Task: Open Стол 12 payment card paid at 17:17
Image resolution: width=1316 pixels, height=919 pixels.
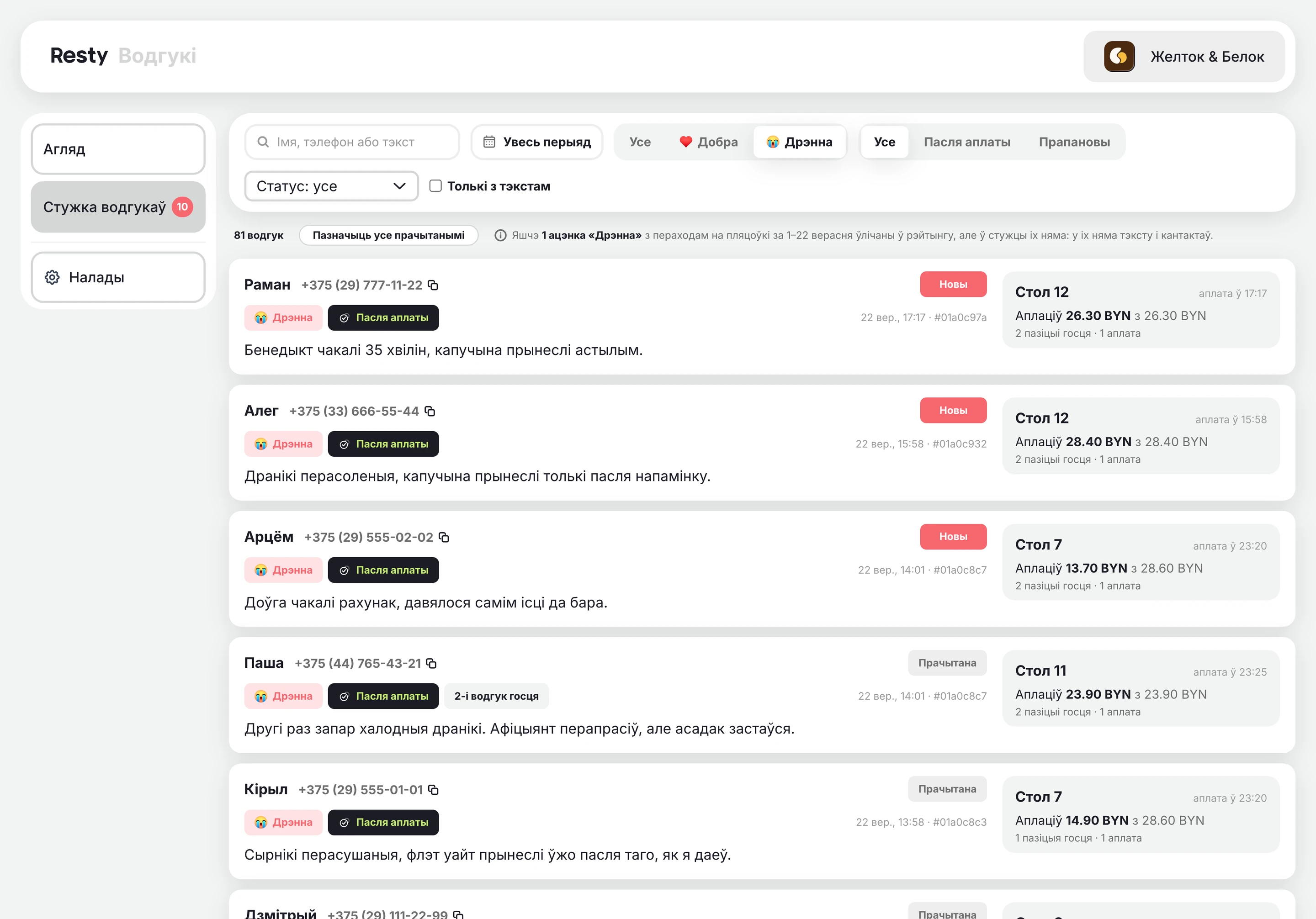Action: coord(1141,310)
